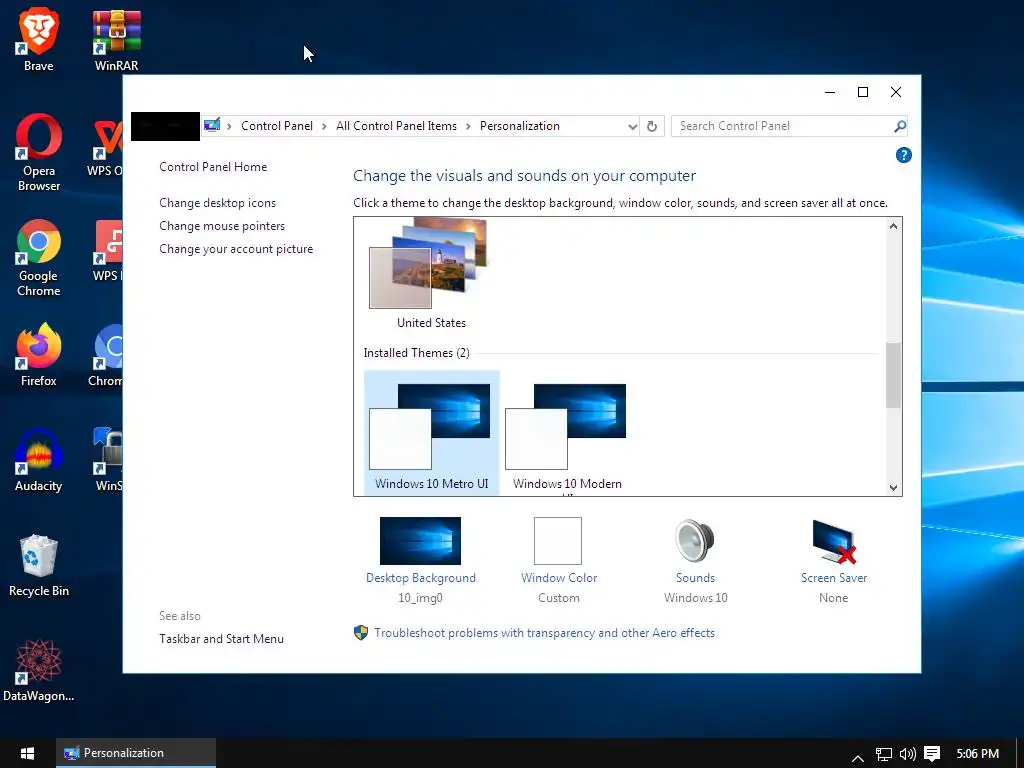Select the United States theme
Screen dimensions: 1024x768
[431, 273]
